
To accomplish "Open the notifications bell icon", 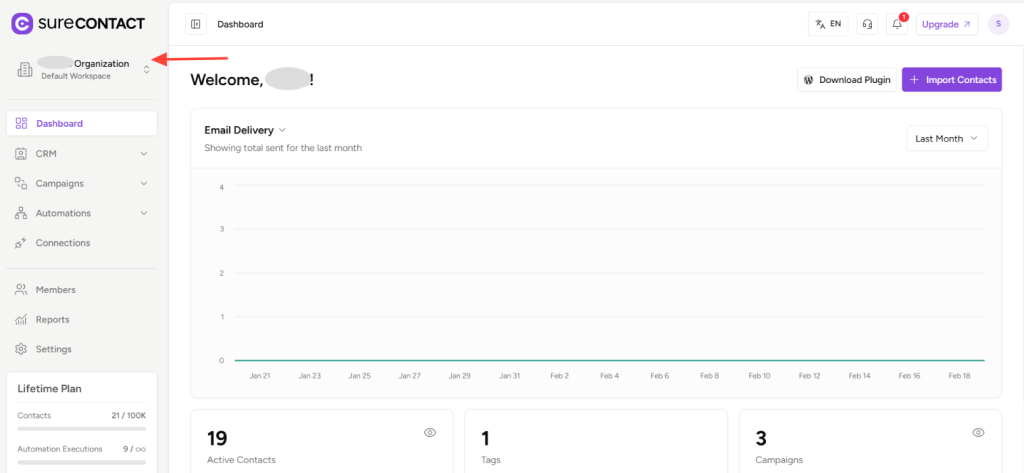I will click(x=897, y=25).
